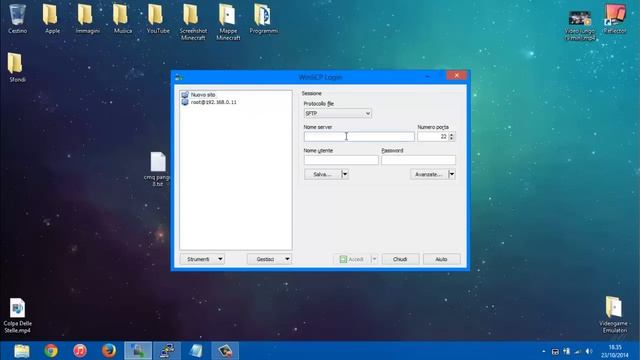The height and width of the screenshot is (360, 640).
Task: Click the network icon in system tray
Action: [x=578, y=351]
